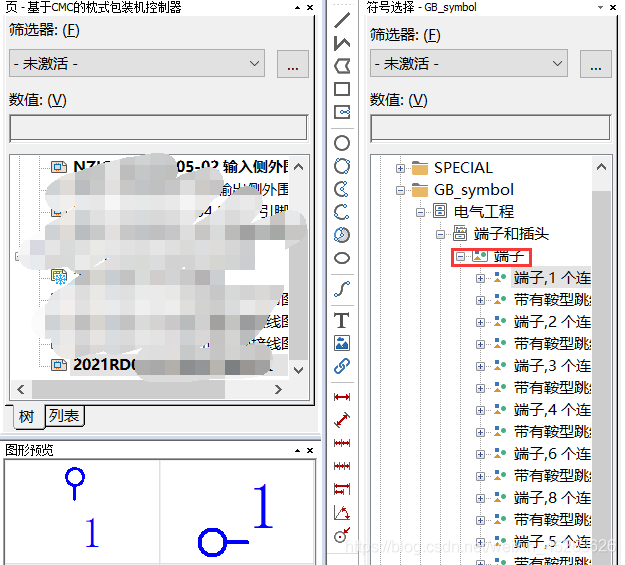Expand the 端子,1 个连 item
The width and height of the screenshot is (626, 565).
coord(480,278)
